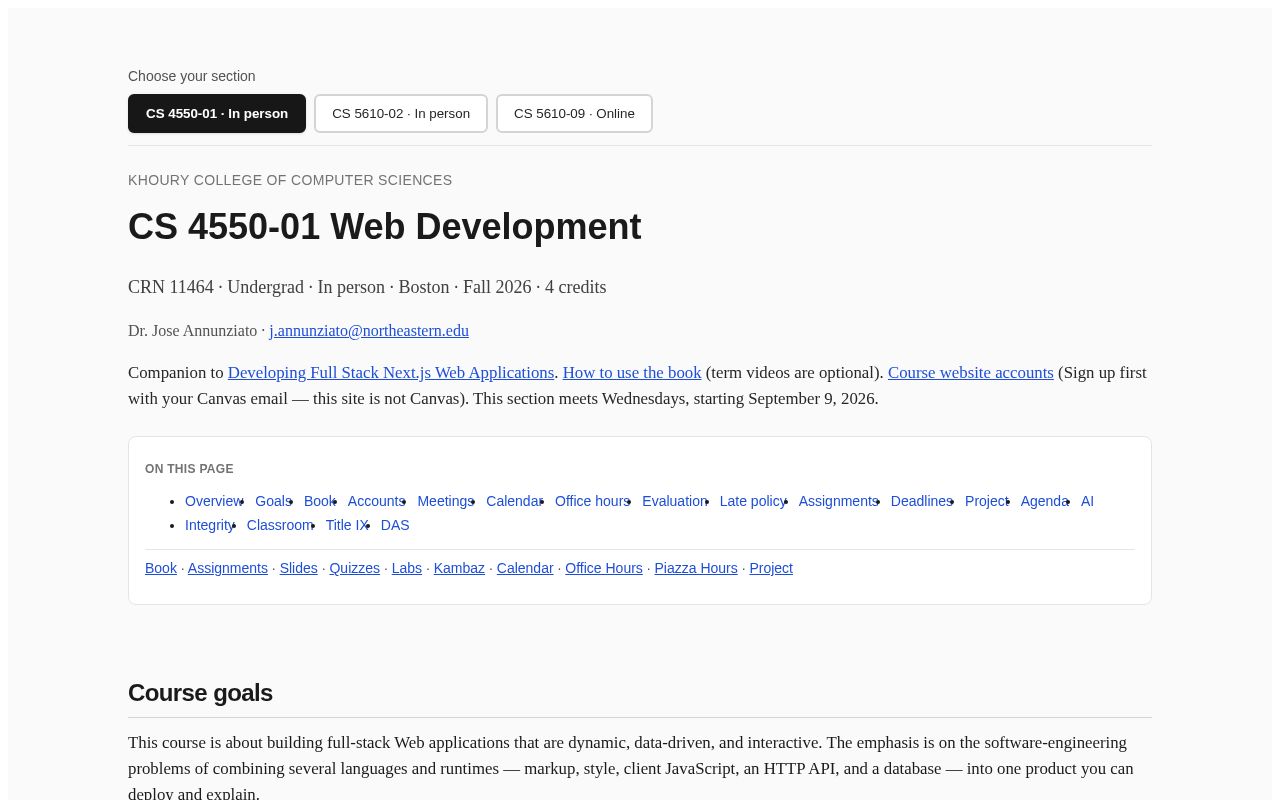Email j.annunziato@northeastern.edu
1280x800 pixels.
coord(369,331)
